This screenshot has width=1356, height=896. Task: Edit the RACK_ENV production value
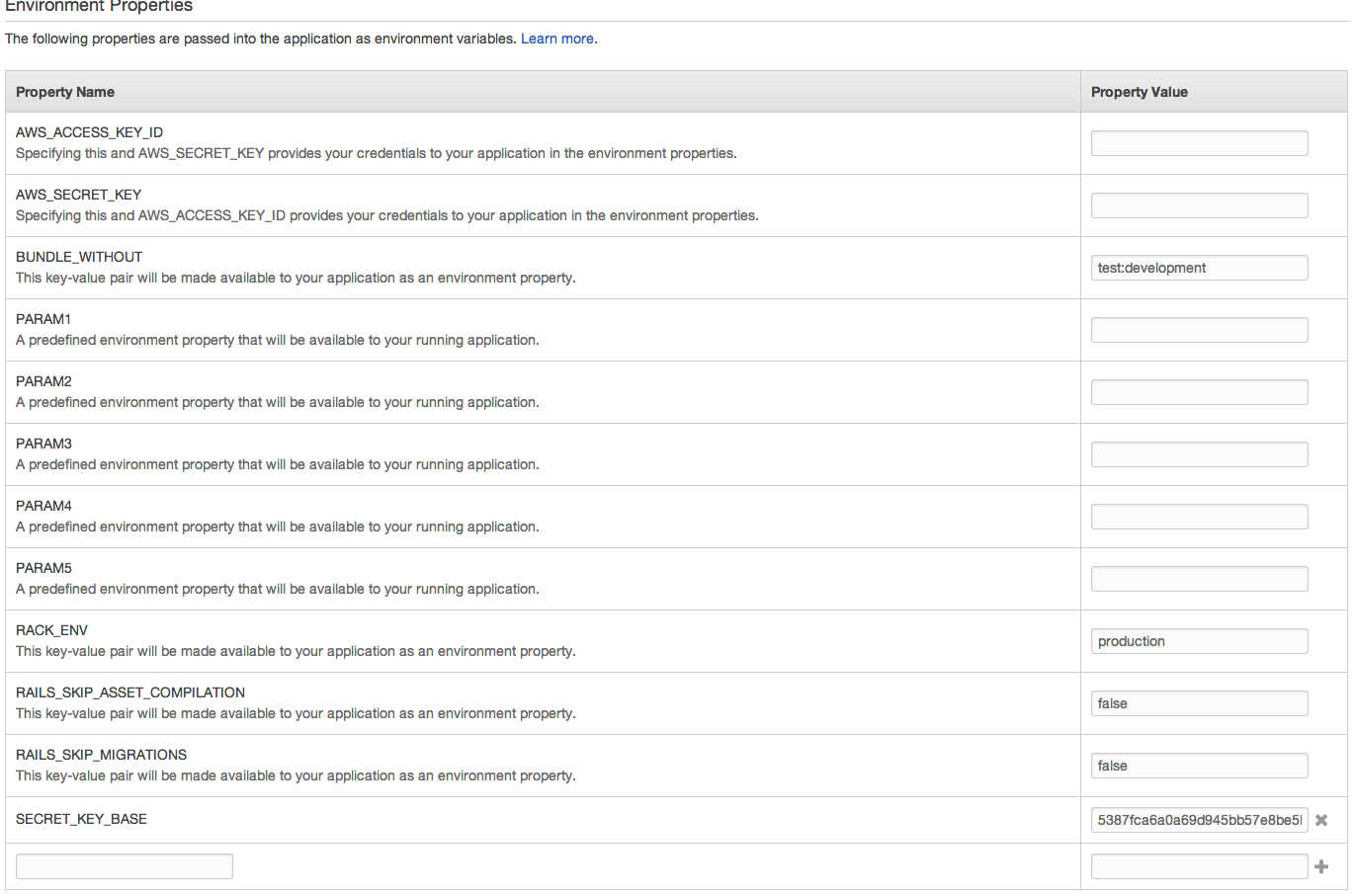(x=1199, y=641)
